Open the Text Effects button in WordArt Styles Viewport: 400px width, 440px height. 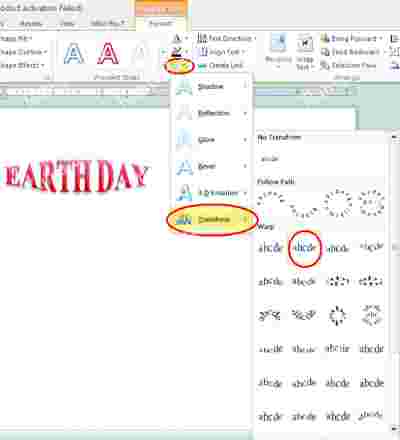[x=179, y=66]
